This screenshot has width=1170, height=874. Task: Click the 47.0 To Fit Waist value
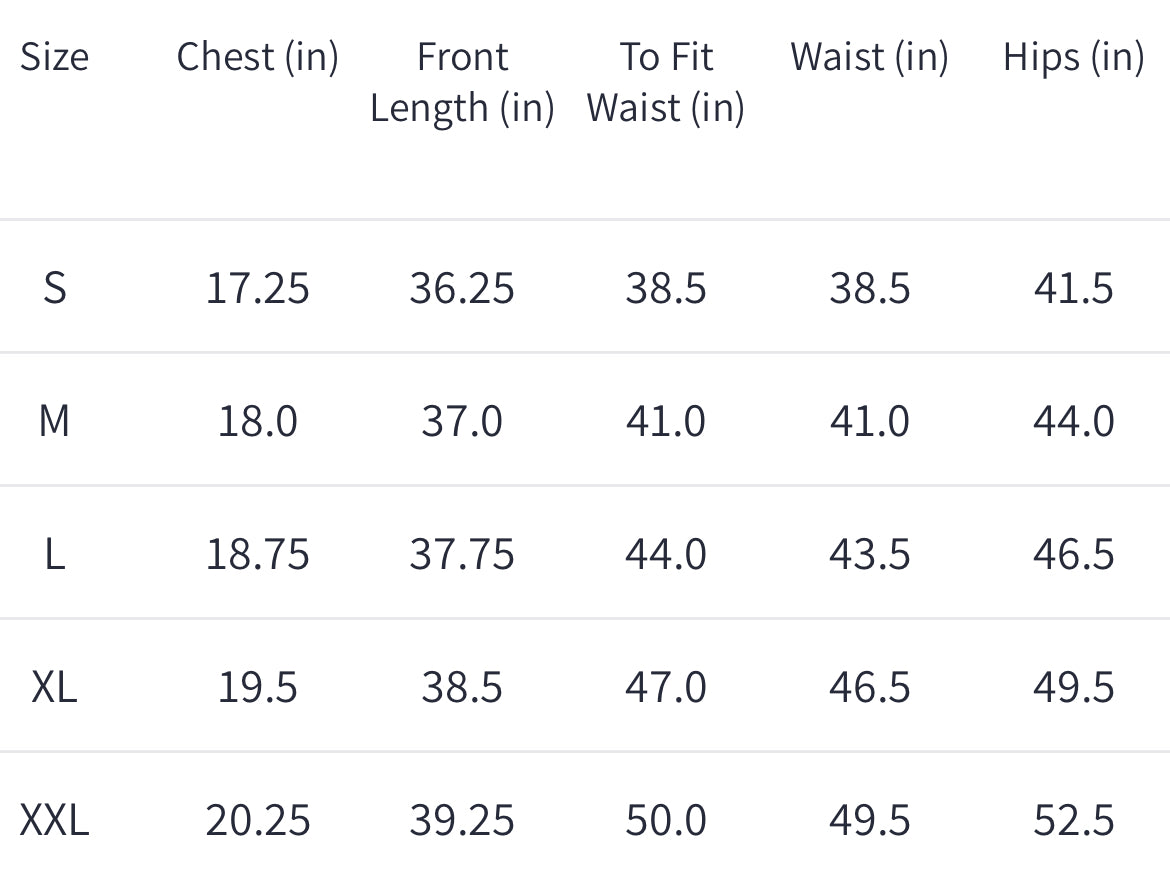(666, 687)
